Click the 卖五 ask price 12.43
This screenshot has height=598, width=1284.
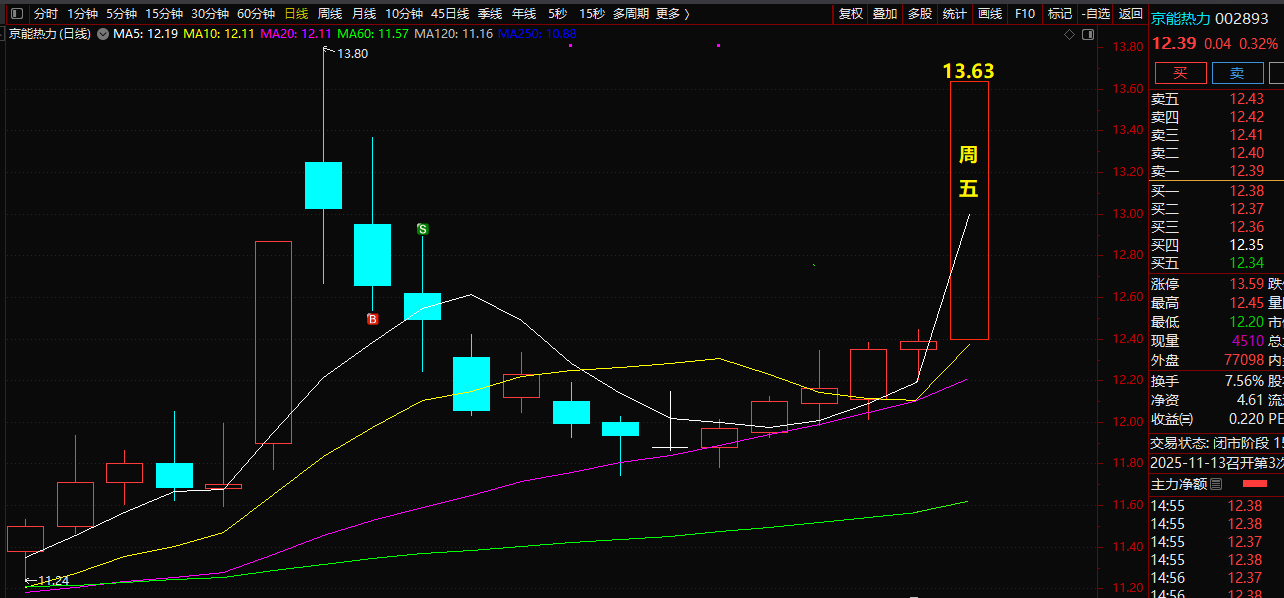pyautogui.click(x=1247, y=99)
